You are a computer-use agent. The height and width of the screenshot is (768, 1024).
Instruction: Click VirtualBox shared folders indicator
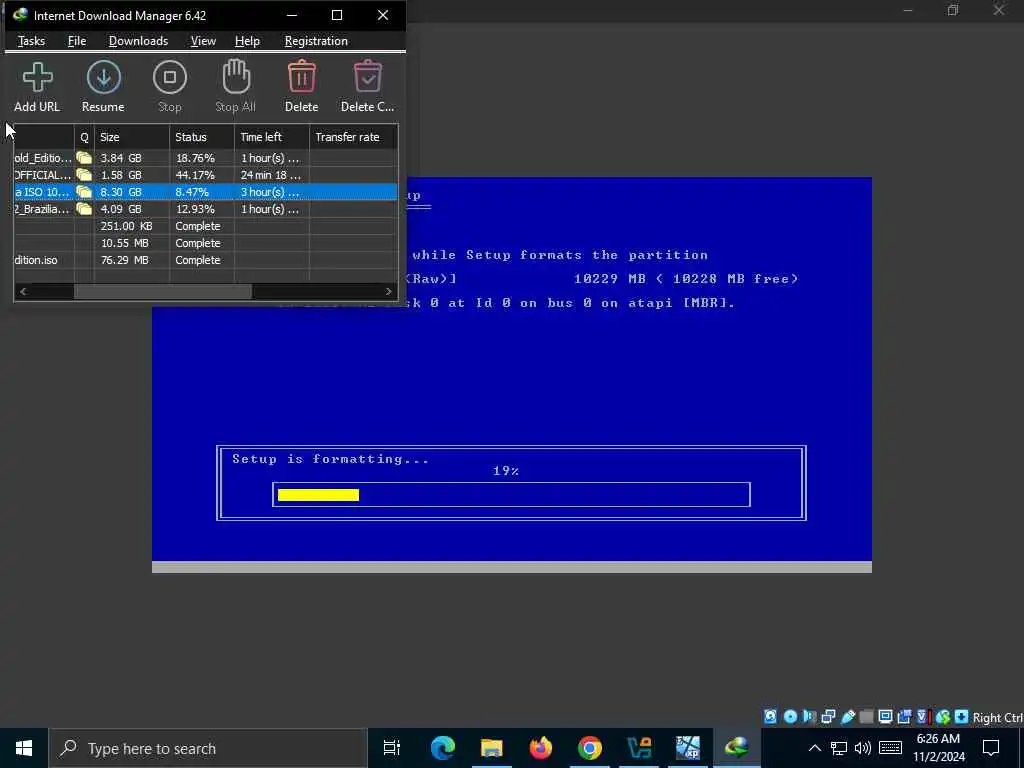[867, 716]
